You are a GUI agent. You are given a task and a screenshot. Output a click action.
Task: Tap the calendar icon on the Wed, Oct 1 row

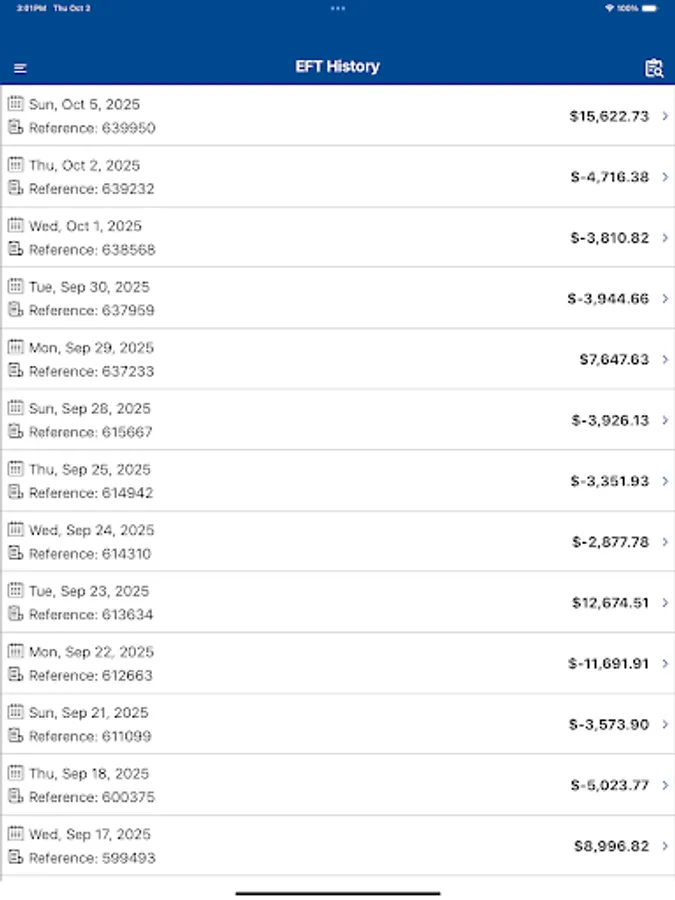tap(15, 226)
